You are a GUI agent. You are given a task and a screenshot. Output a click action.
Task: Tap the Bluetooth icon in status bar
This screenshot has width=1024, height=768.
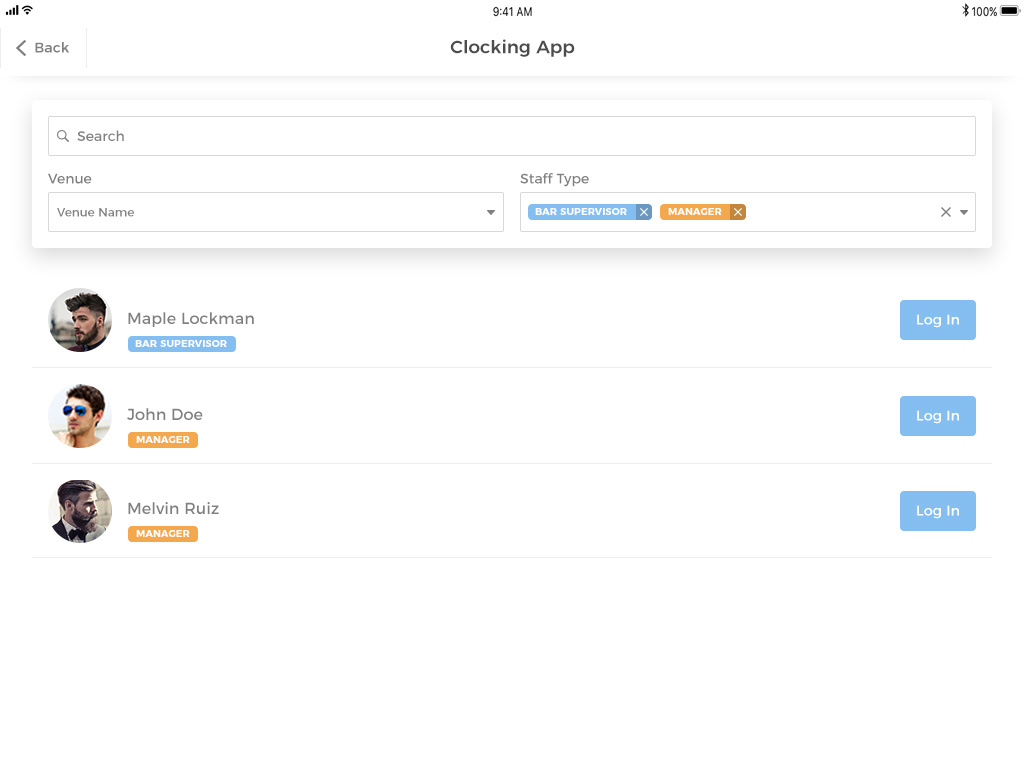pos(965,11)
